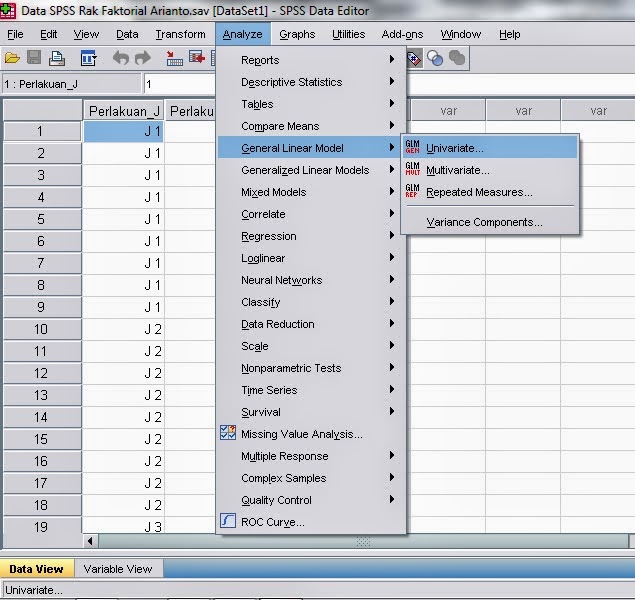Open the View menu
The height and width of the screenshot is (600, 635).
[86, 34]
